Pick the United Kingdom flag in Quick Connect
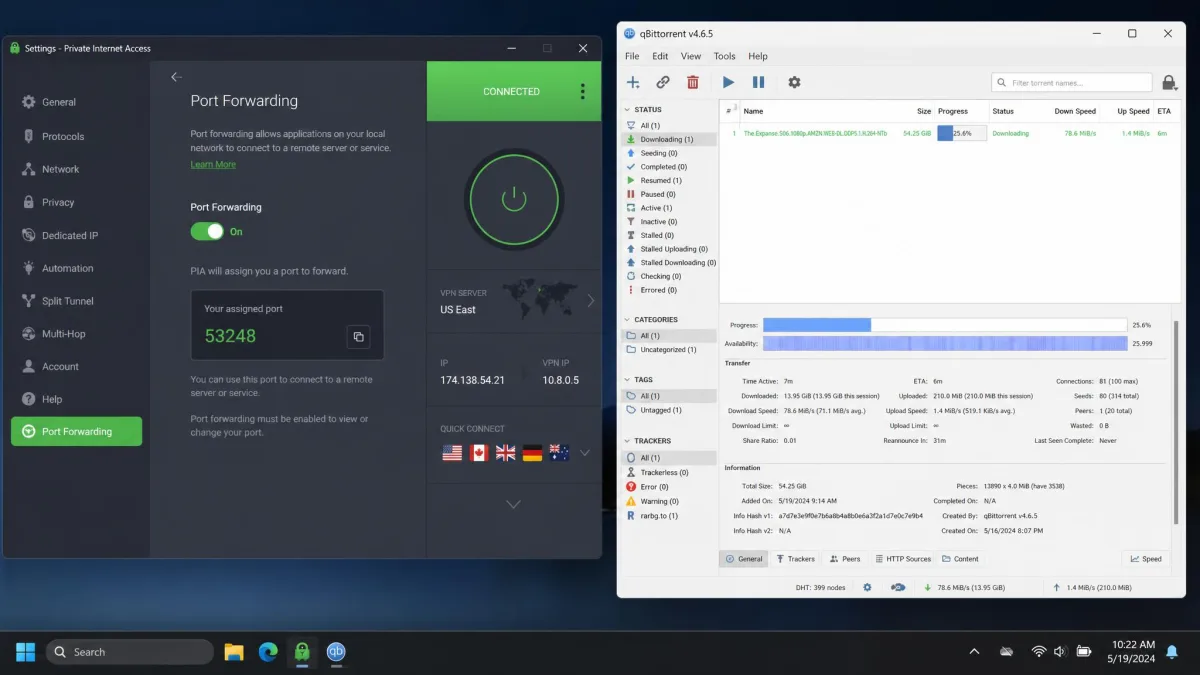This screenshot has width=1200, height=675. coord(506,453)
